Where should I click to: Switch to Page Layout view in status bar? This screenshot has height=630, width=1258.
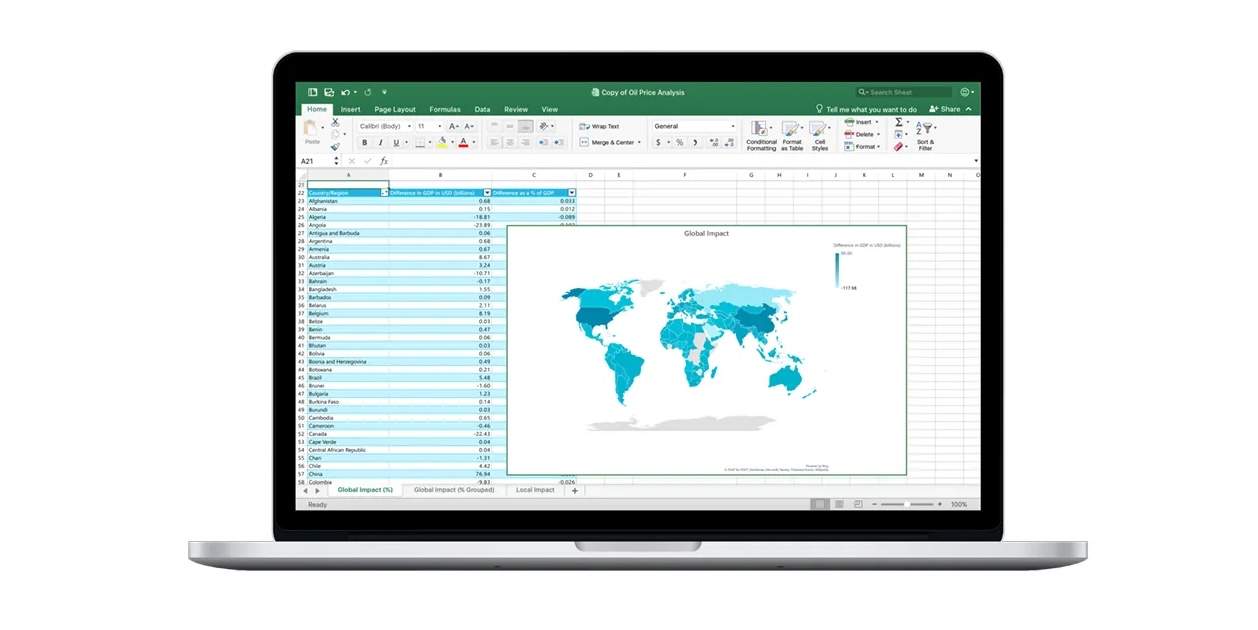click(x=839, y=505)
